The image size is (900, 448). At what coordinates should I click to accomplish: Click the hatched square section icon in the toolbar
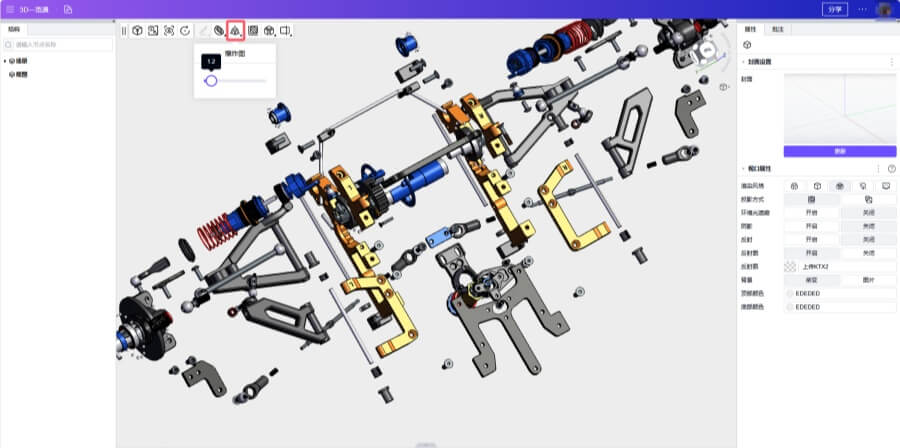[x=253, y=31]
